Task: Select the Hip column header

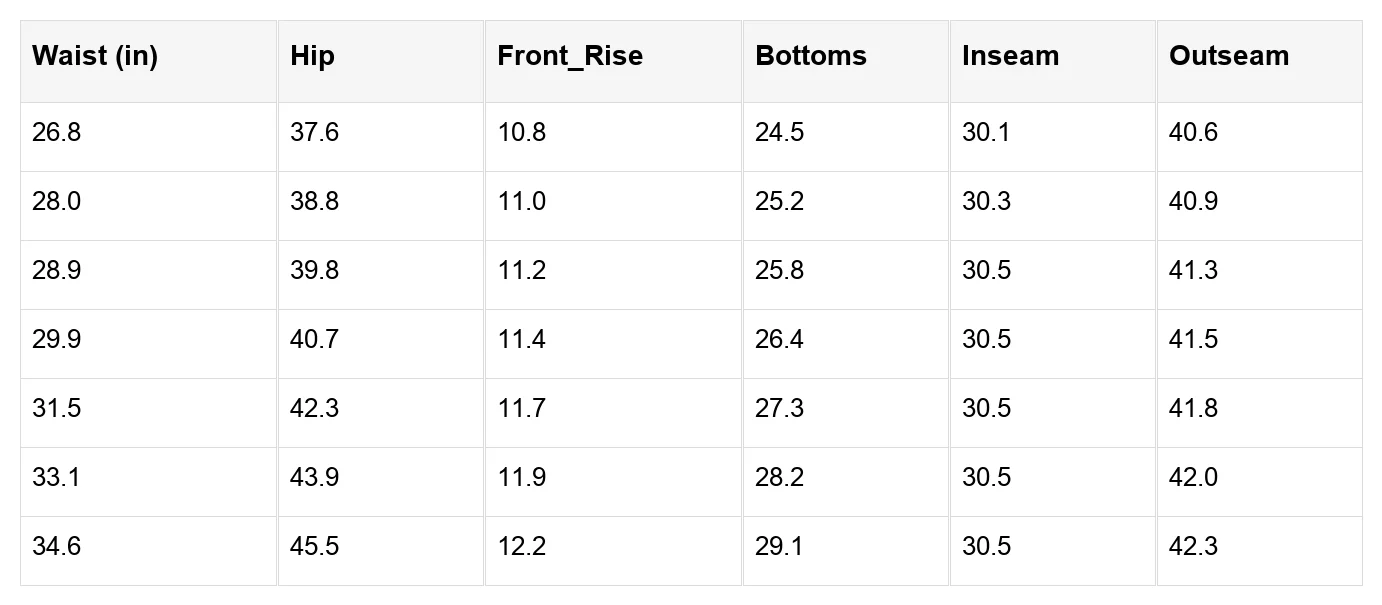Action: [312, 56]
